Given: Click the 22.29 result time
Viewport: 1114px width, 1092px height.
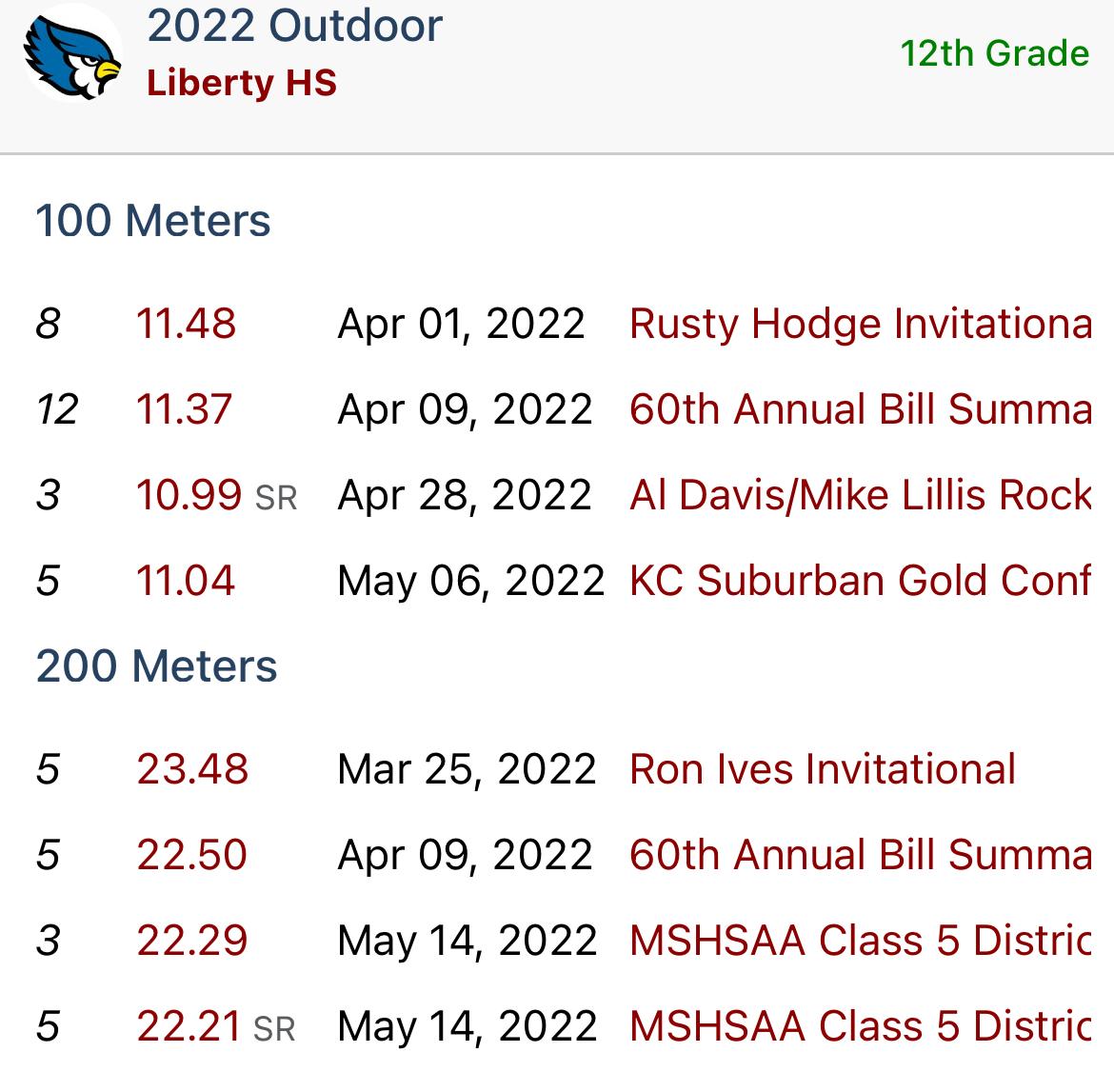Looking at the screenshot, I should [x=192, y=941].
